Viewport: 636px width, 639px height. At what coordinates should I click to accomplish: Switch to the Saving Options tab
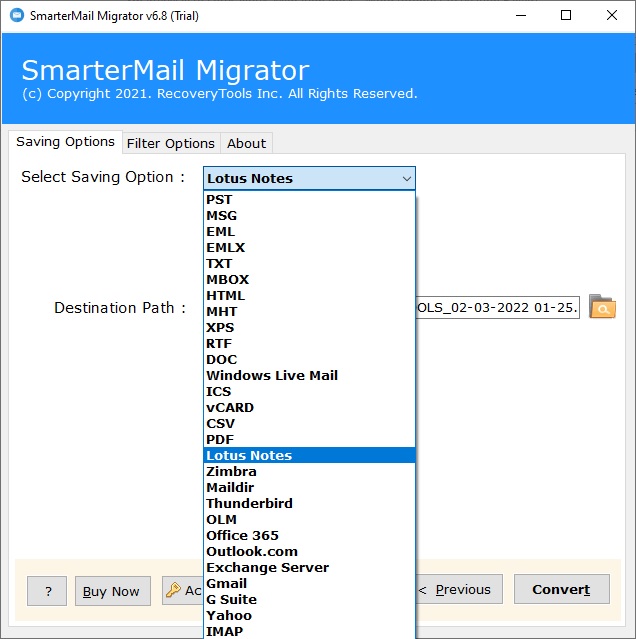(x=65, y=142)
